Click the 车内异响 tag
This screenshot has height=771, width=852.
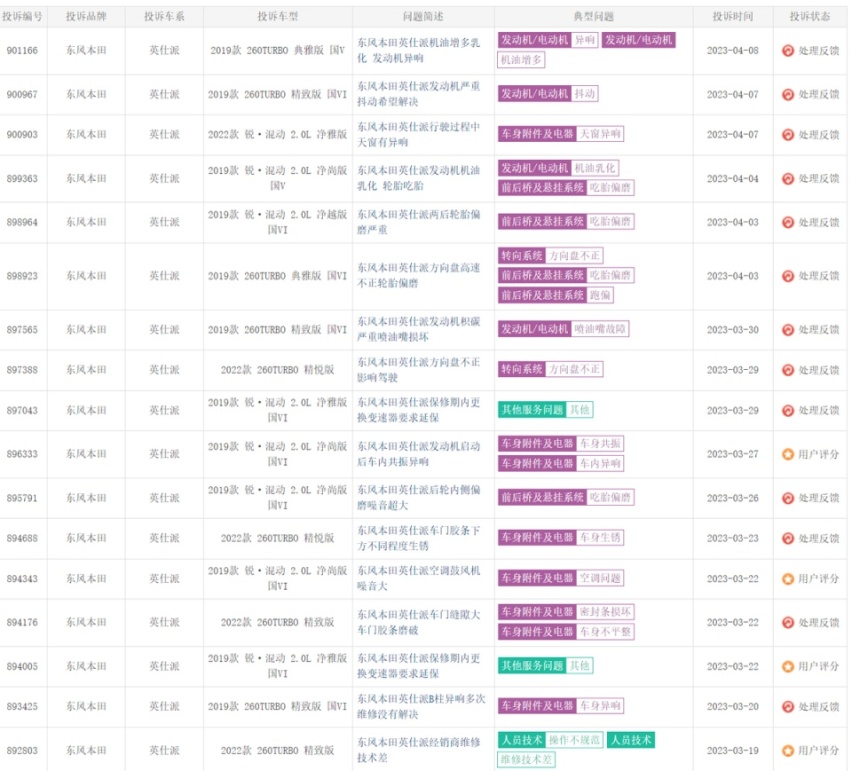[x=600, y=463]
